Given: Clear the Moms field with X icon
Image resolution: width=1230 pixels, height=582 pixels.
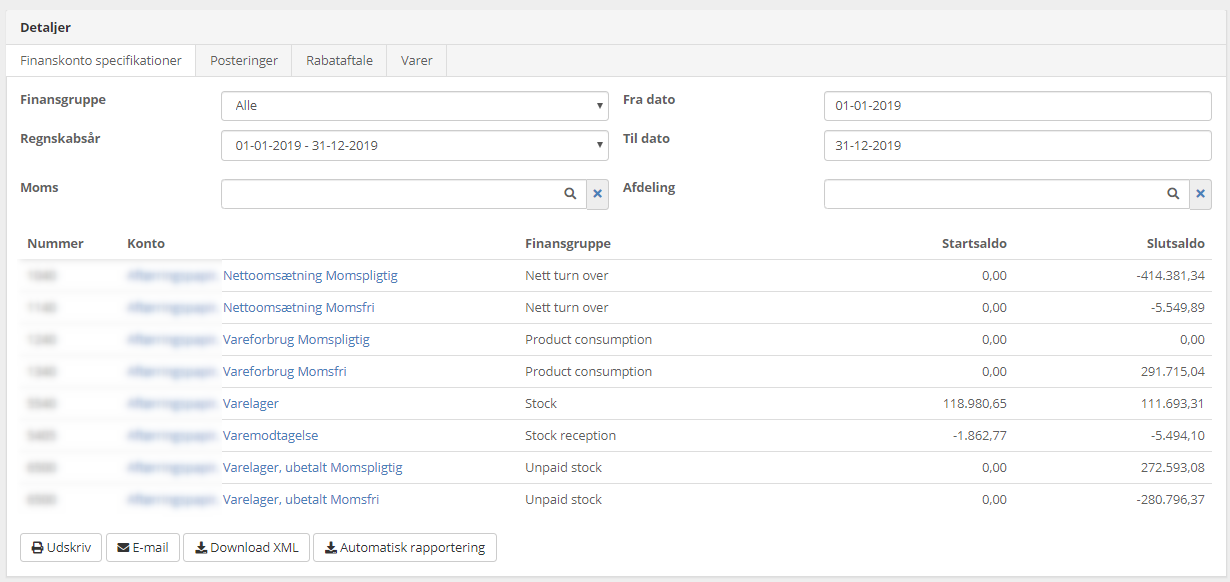Looking at the screenshot, I should [598, 194].
